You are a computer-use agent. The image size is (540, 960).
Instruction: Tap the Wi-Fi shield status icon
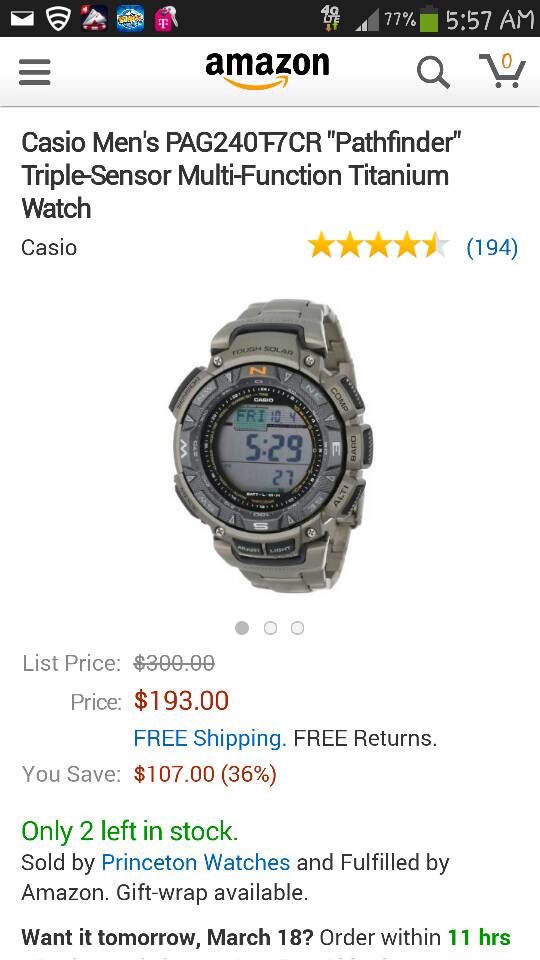58,19
